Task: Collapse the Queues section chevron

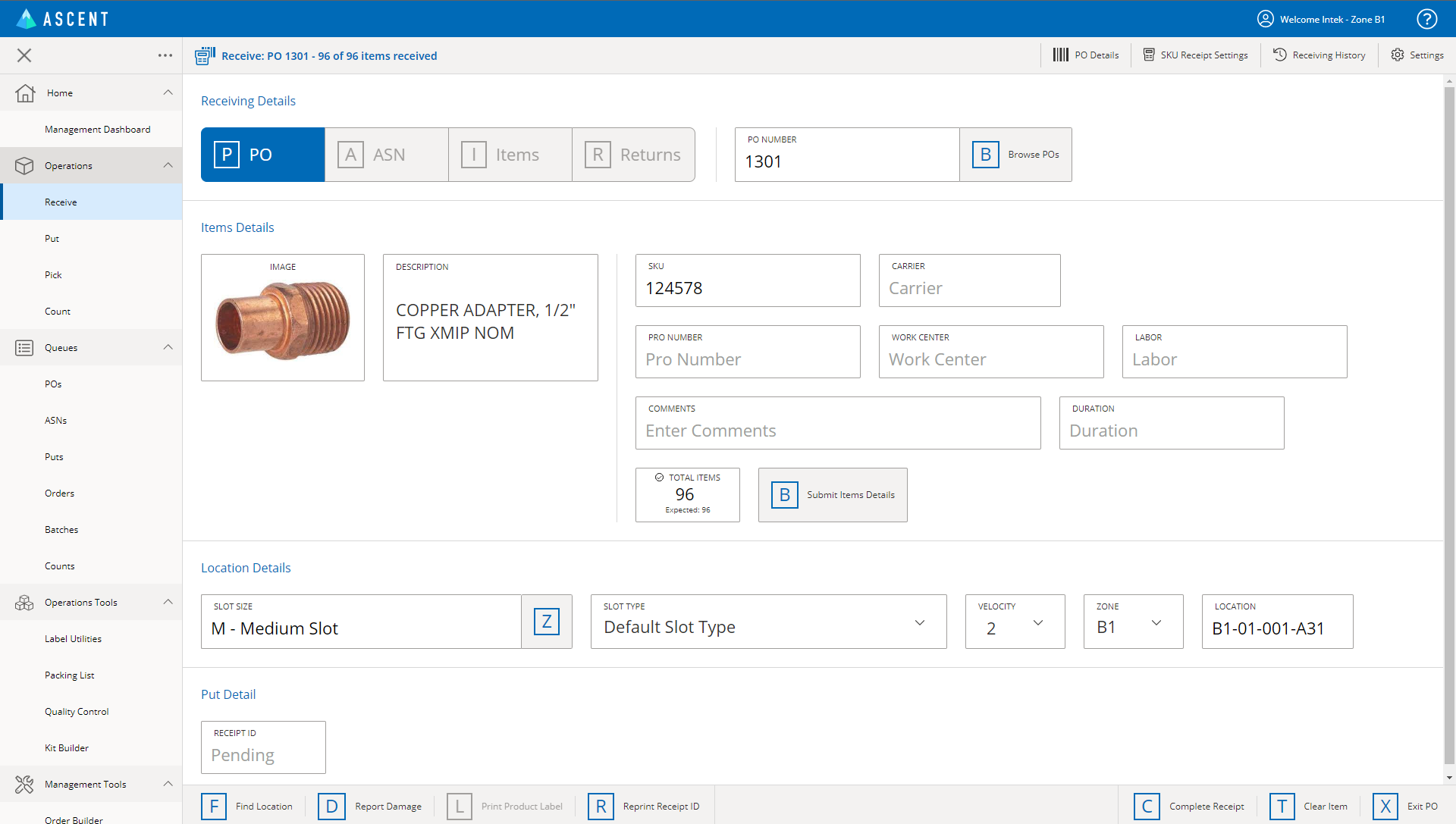Action: [168, 347]
